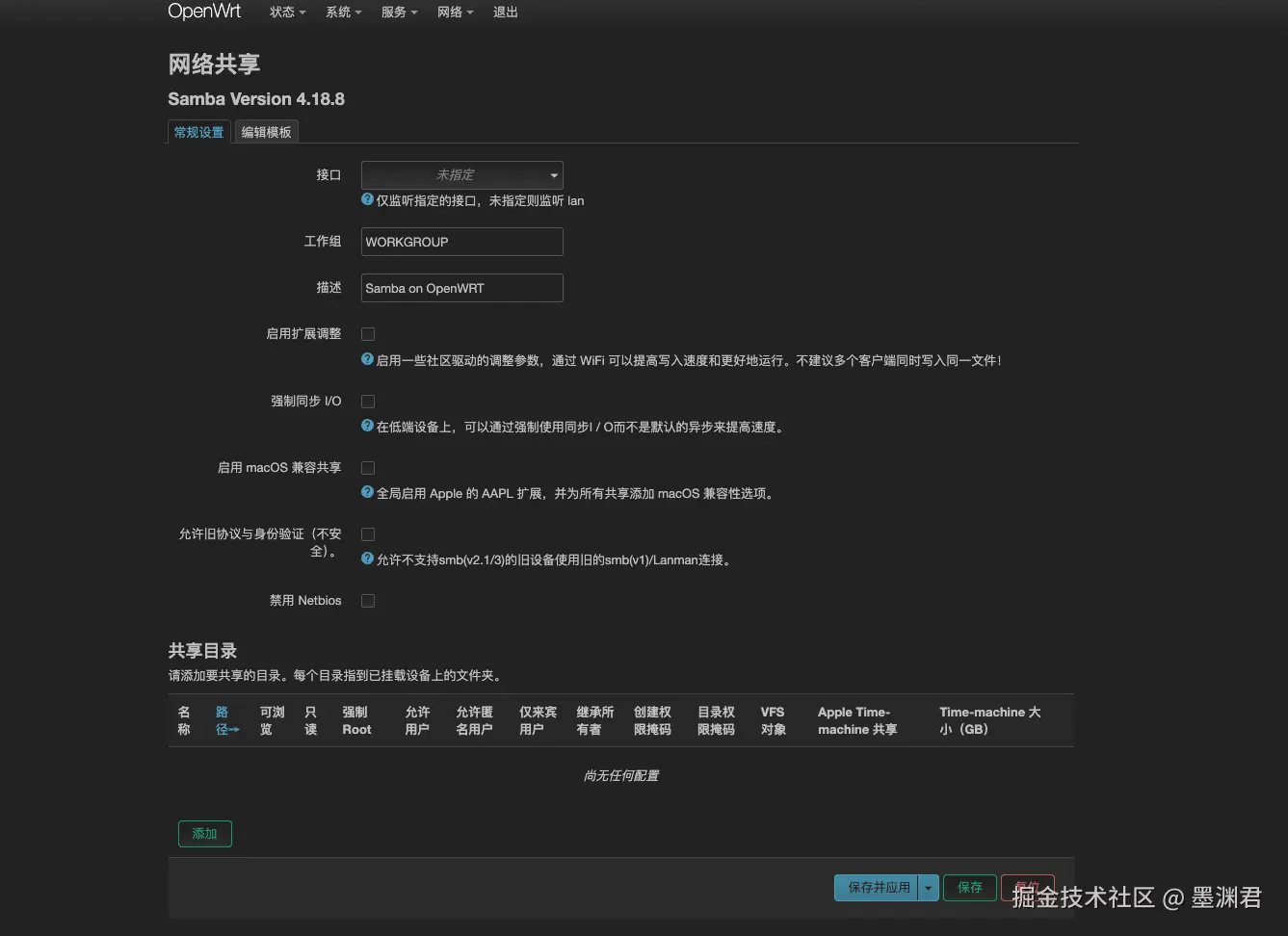Switch to the 编辑模板 tab

[266, 132]
